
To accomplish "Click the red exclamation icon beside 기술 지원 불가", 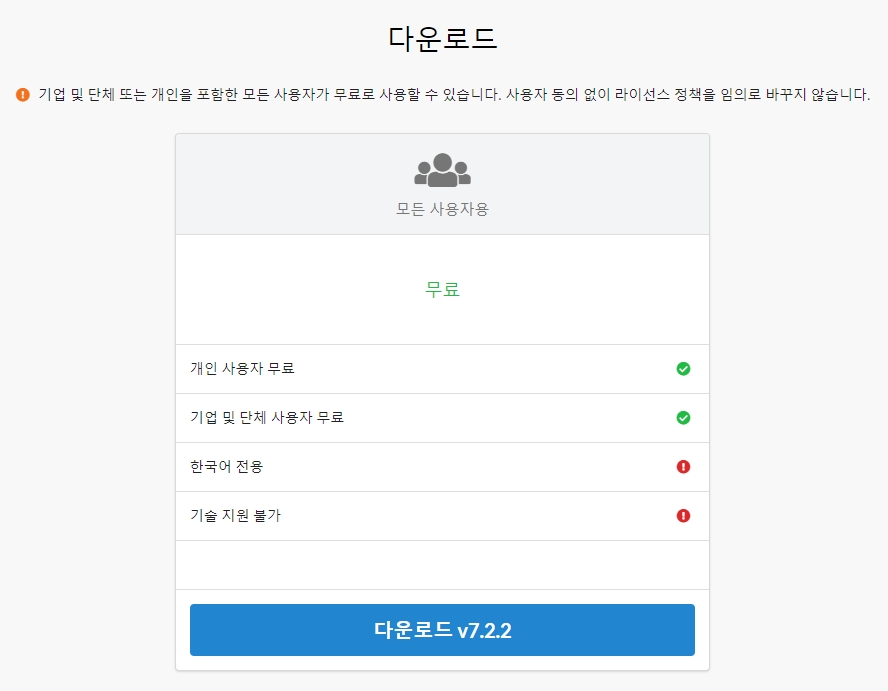I will point(684,516).
